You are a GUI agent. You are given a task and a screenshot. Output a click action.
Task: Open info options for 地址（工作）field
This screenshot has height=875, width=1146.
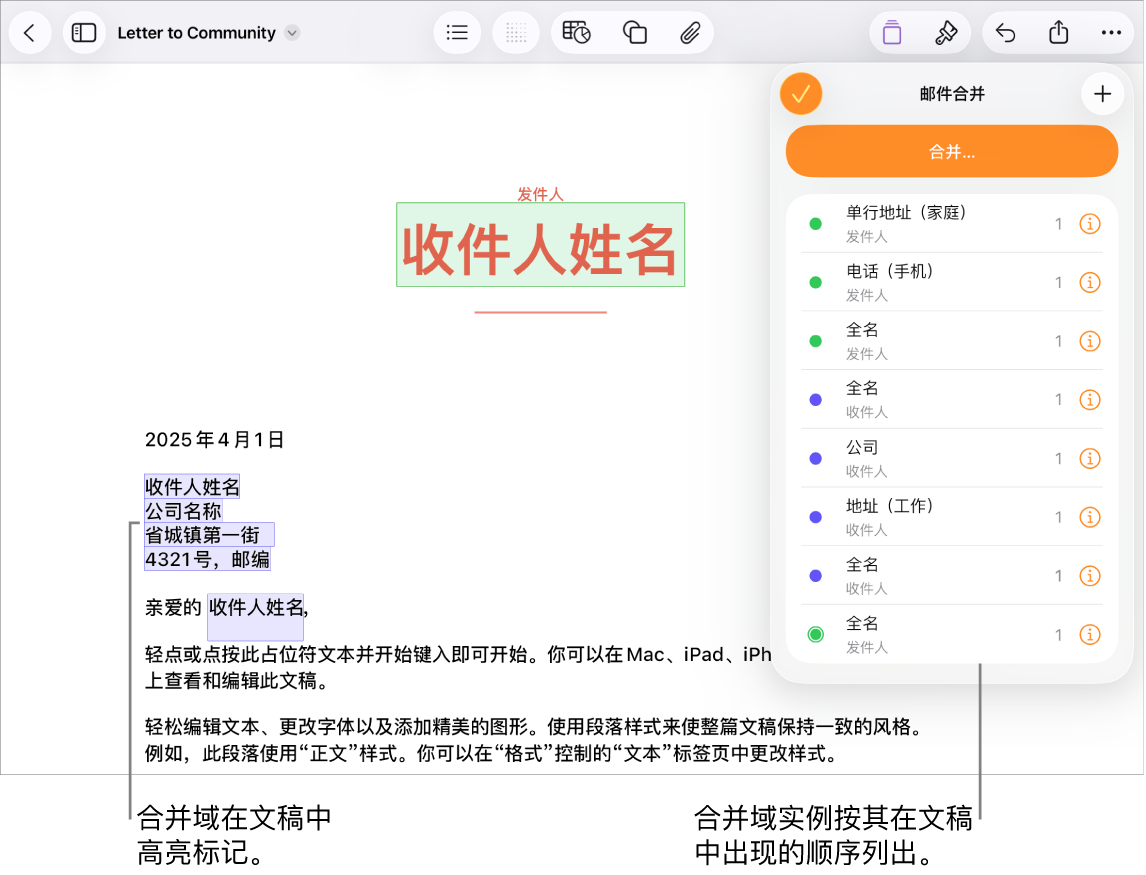click(1090, 517)
